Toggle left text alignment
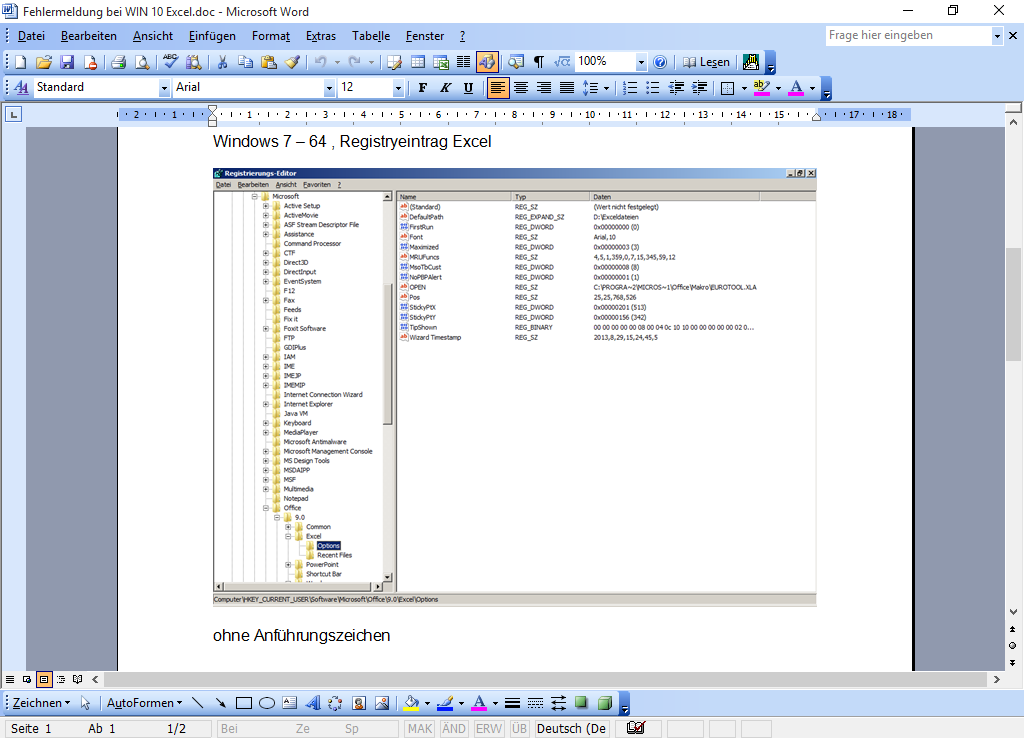1024x738 pixels. pyautogui.click(x=498, y=88)
